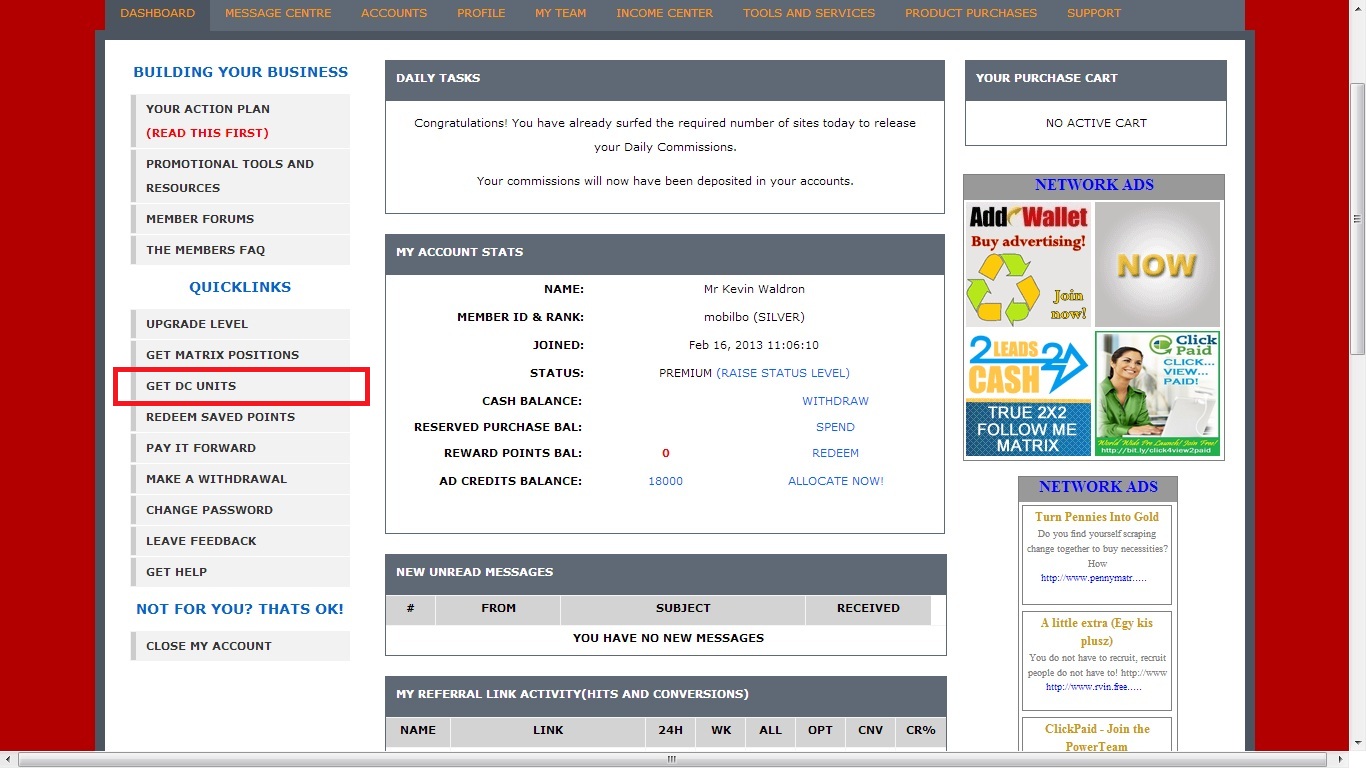This screenshot has height=768, width=1366.
Task: Open The Members FAQ
Action: click(x=240, y=249)
